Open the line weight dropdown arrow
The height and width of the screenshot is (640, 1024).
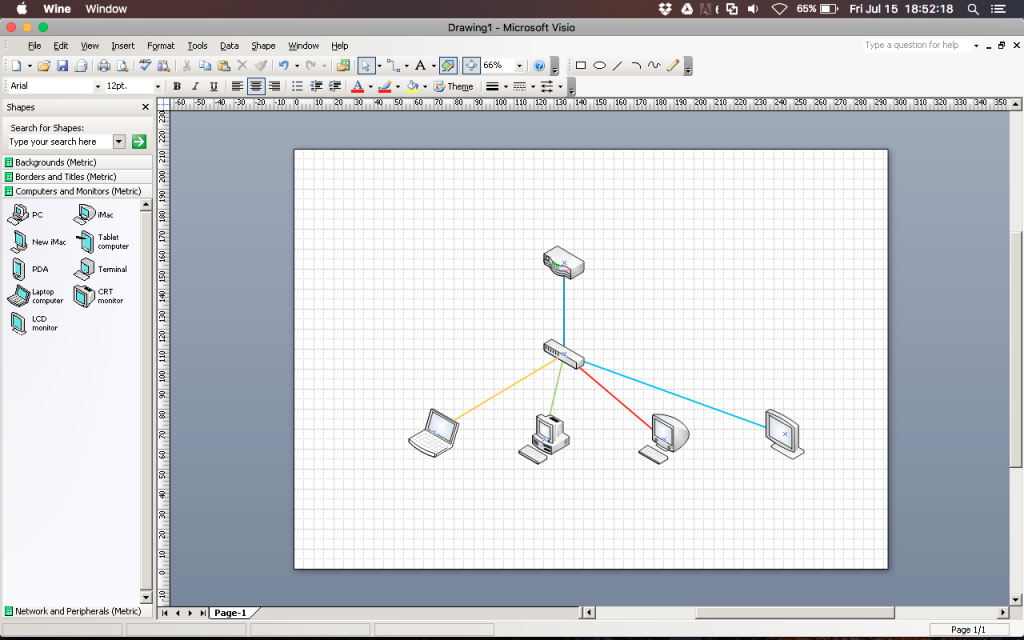point(505,86)
